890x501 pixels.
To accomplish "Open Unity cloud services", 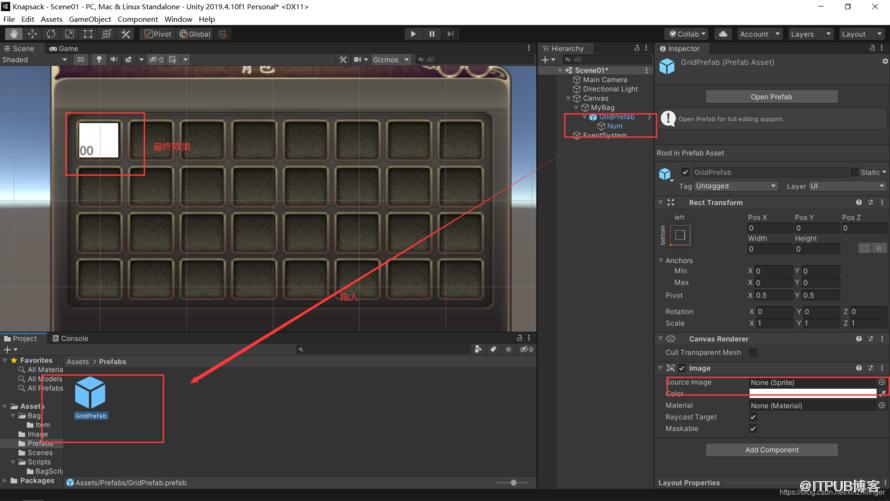I will pos(723,34).
